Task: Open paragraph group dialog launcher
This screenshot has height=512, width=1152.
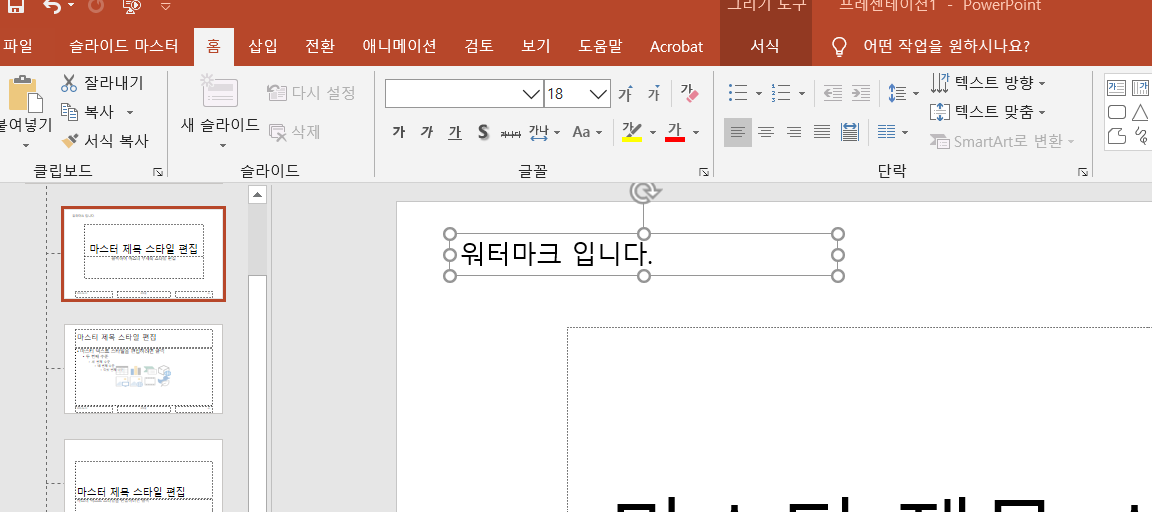Action: tap(1082, 172)
